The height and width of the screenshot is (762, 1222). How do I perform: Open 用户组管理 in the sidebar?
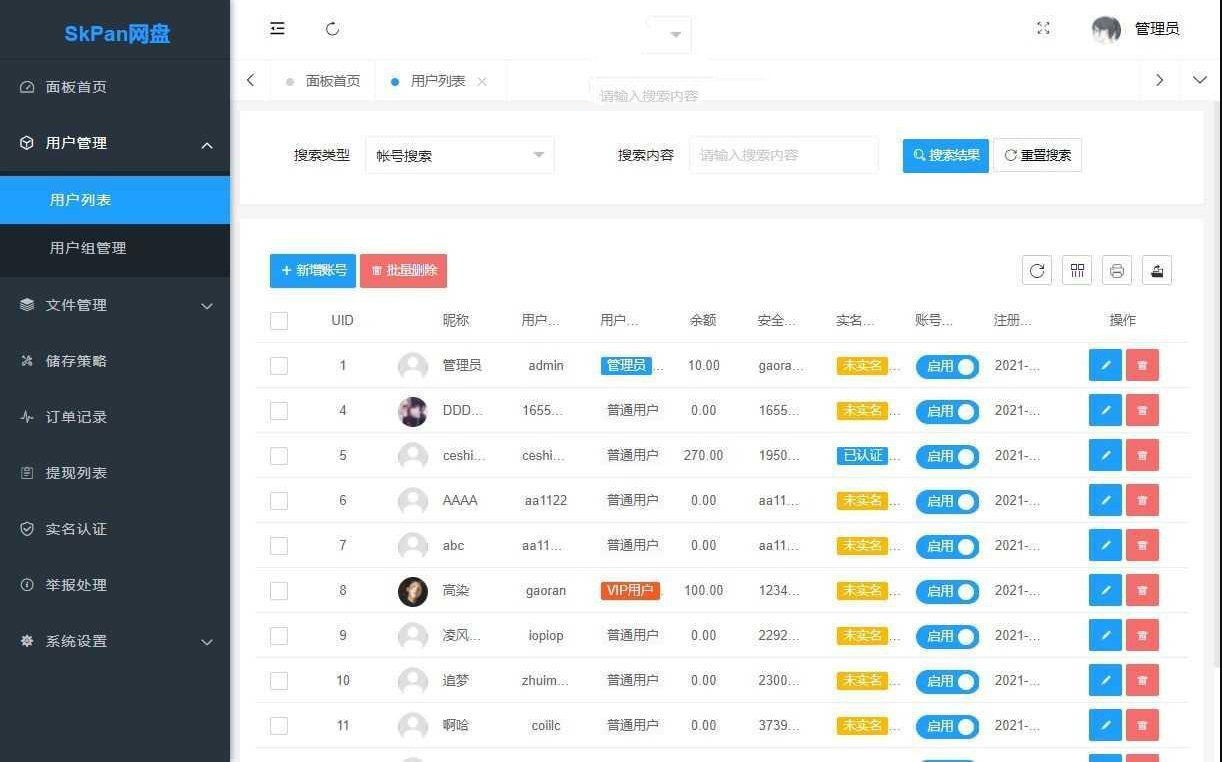pos(88,248)
